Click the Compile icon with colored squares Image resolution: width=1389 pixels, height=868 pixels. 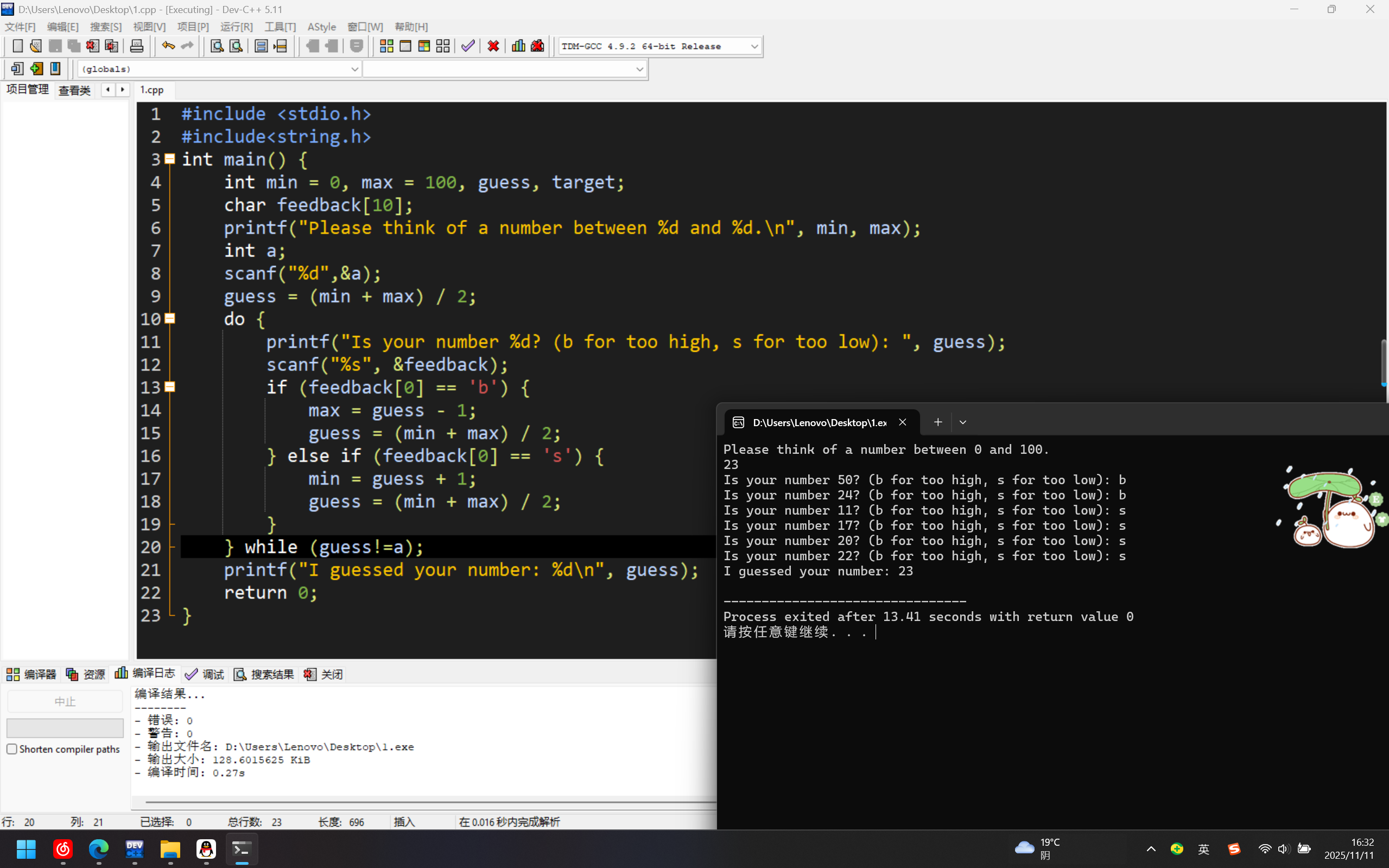coord(386,46)
